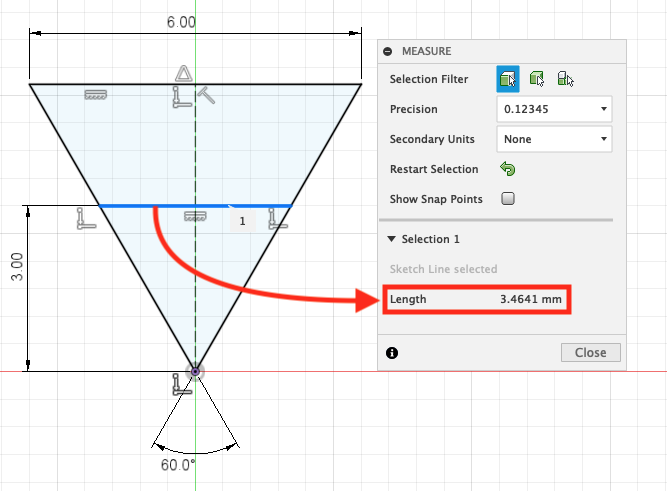
Task: Open the Secondary Units dropdown
Action: click(554, 139)
